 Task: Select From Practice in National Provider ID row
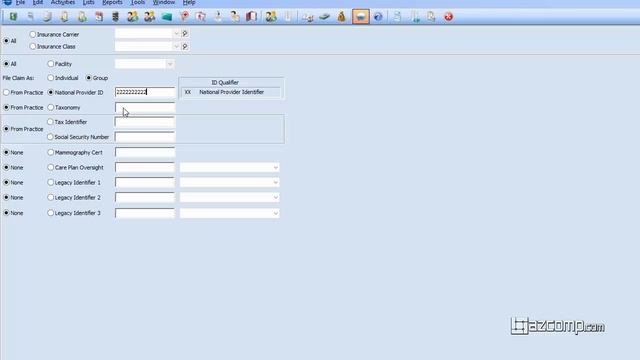6,93
